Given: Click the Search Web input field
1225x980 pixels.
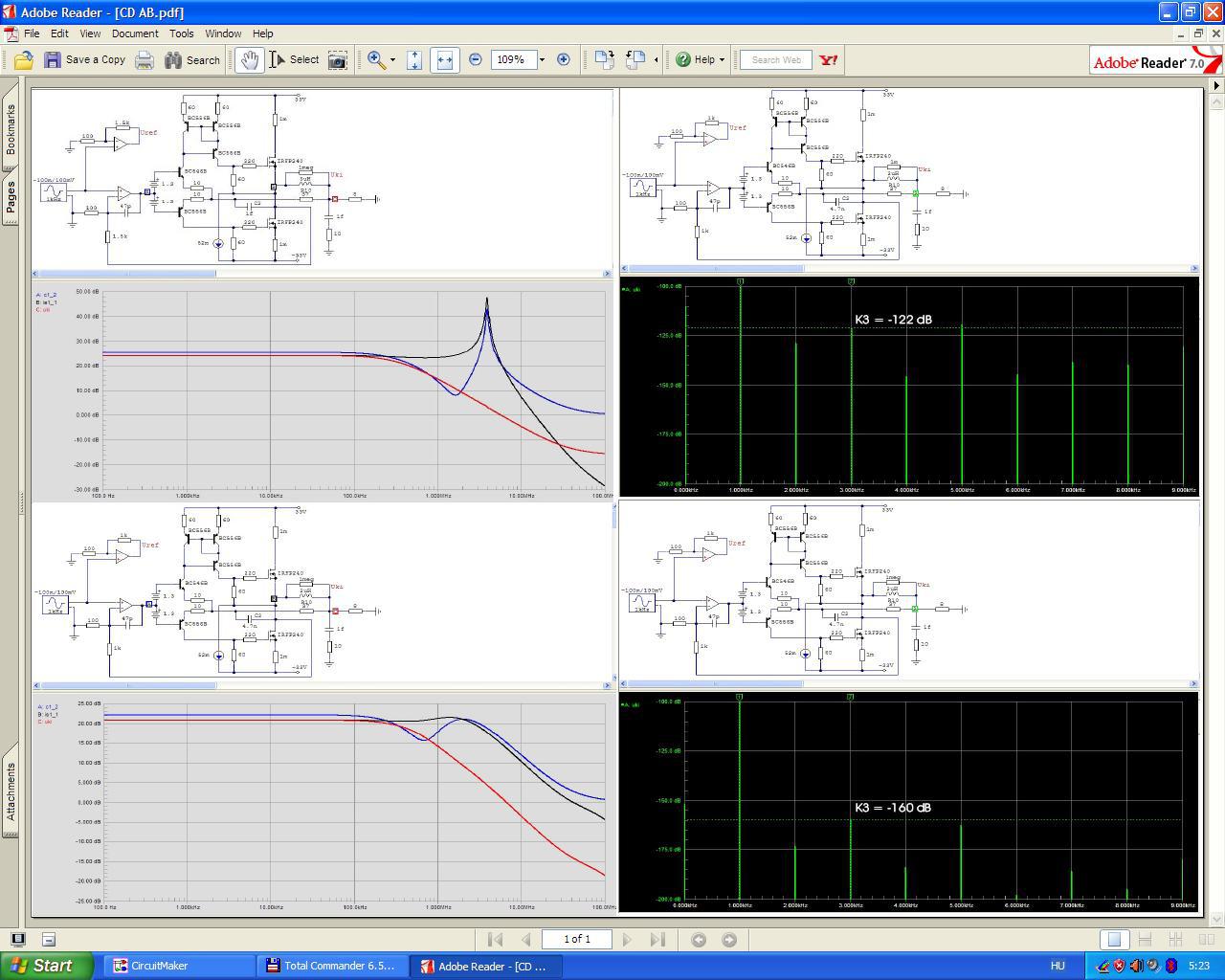Looking at the screenshot, I should (x=776, y=59).
